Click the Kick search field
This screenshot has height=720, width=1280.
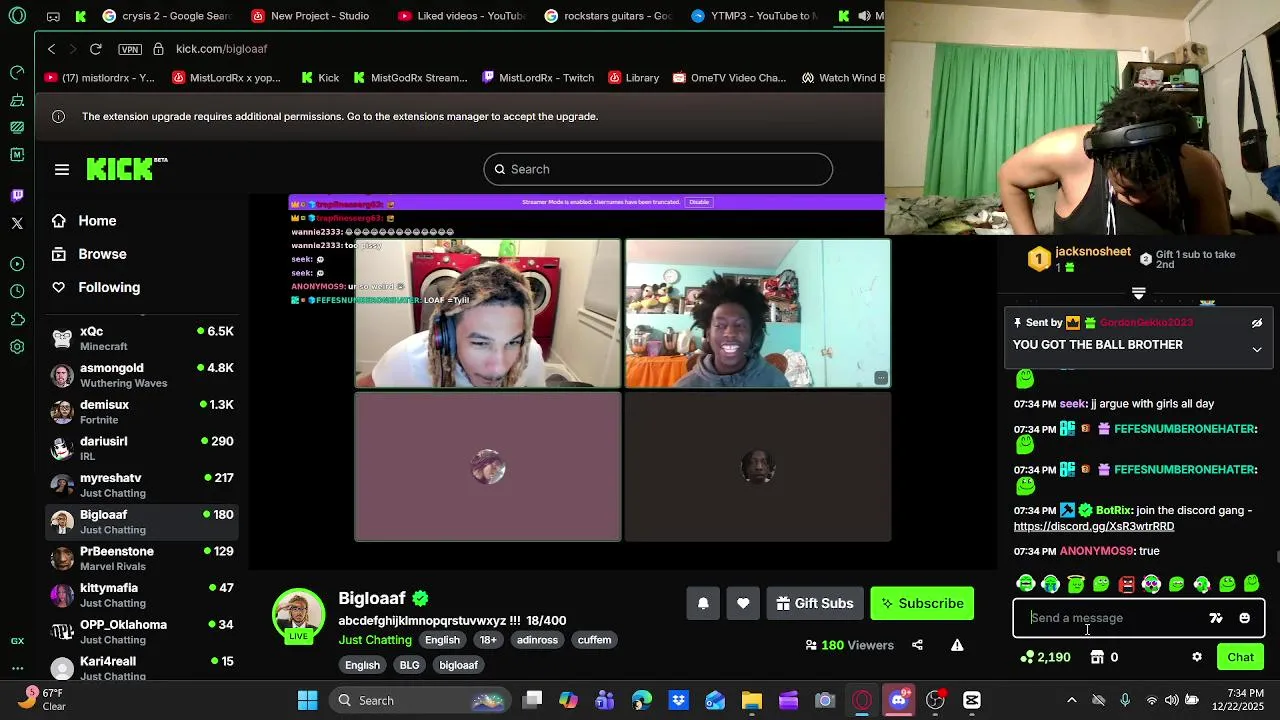coord(658,169)
